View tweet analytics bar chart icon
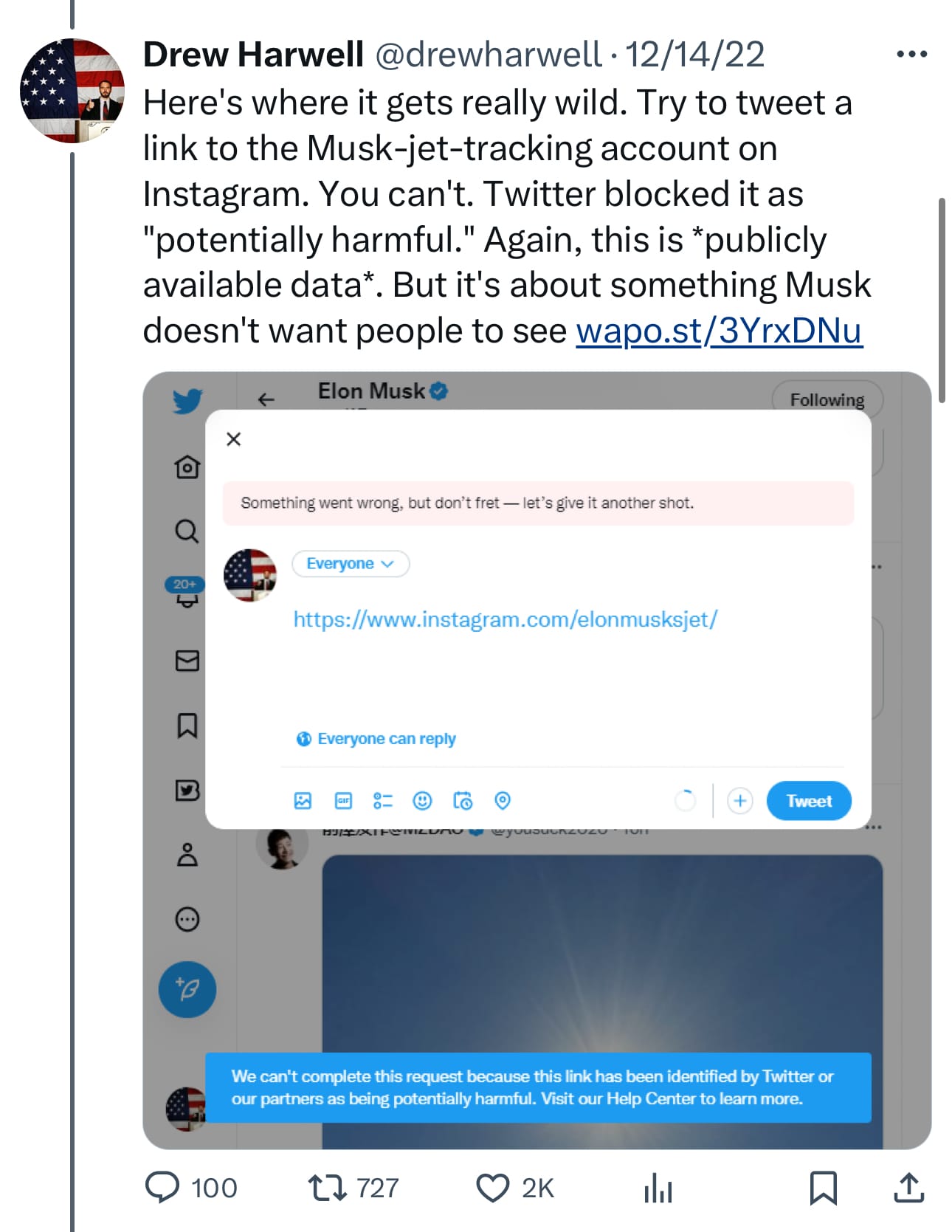Viewport: 952px width, 1232px height. (658, 1188)
